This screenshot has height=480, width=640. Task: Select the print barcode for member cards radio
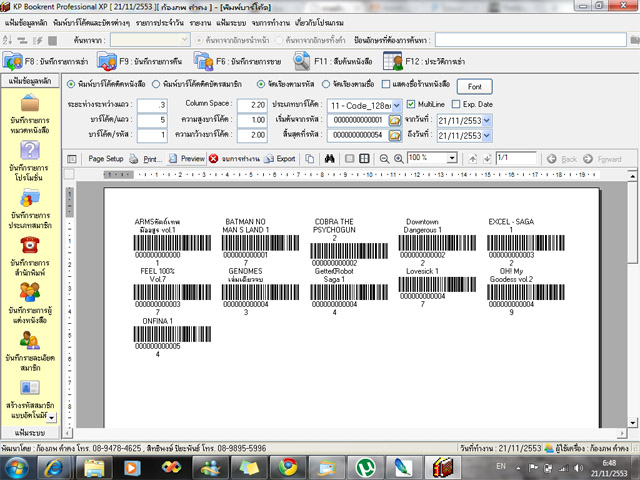[x=156, y=84]
